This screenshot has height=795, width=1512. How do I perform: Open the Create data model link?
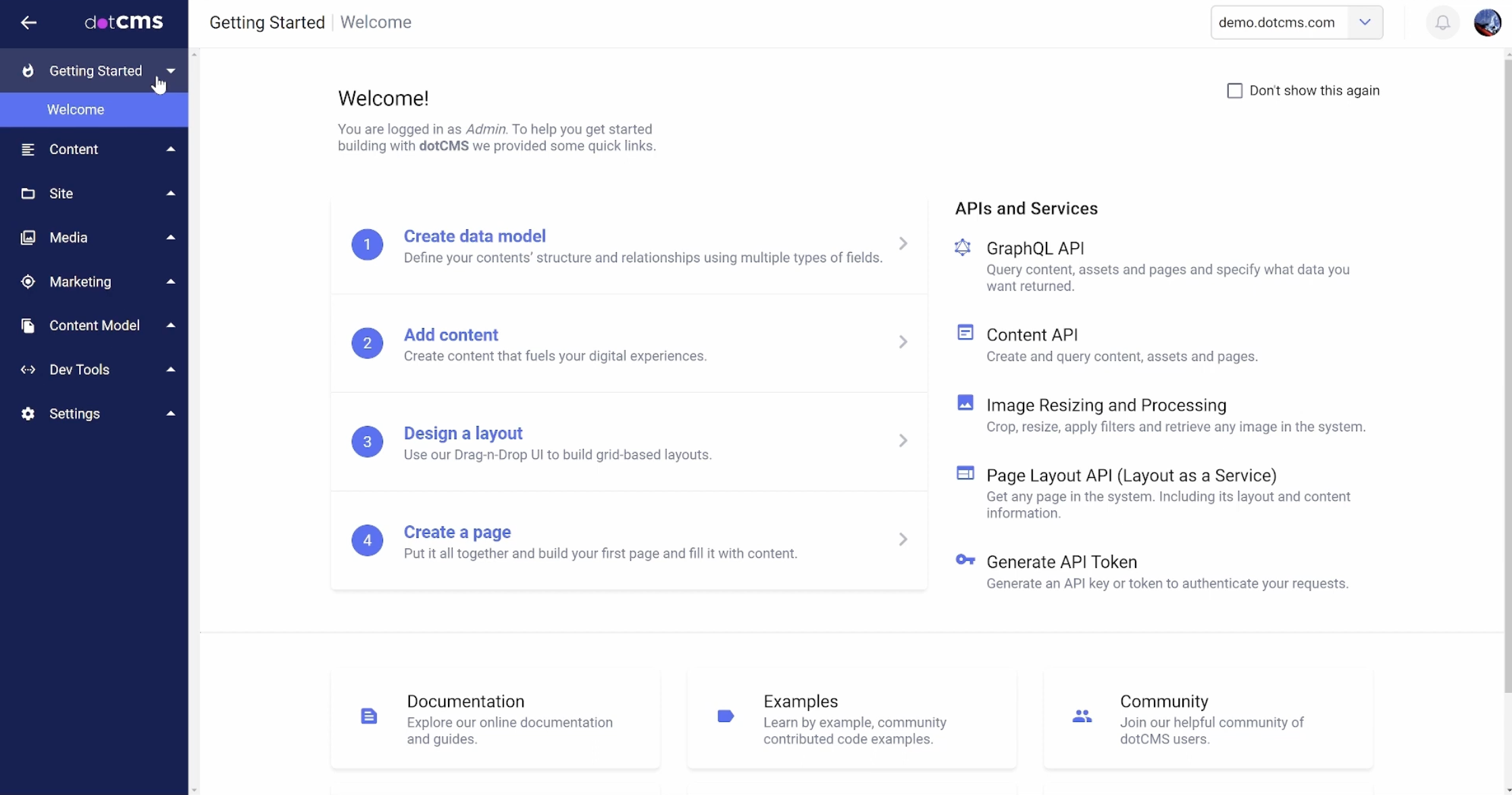coord(474,236)
